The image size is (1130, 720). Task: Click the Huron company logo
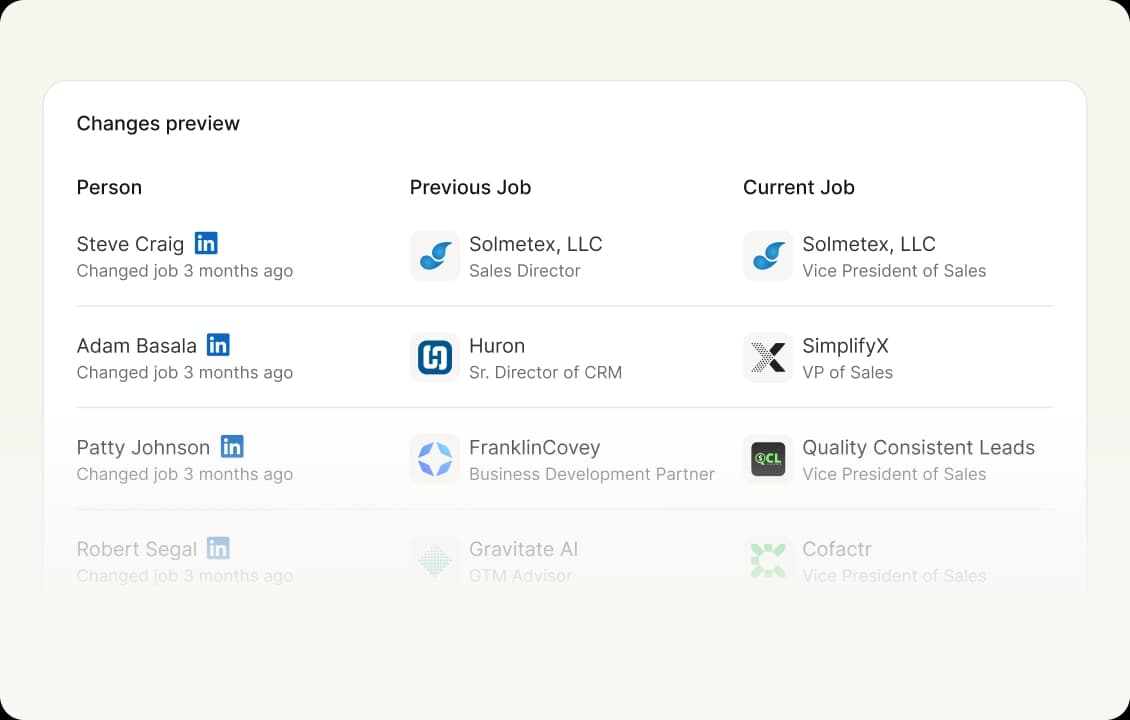coord(435,358)
